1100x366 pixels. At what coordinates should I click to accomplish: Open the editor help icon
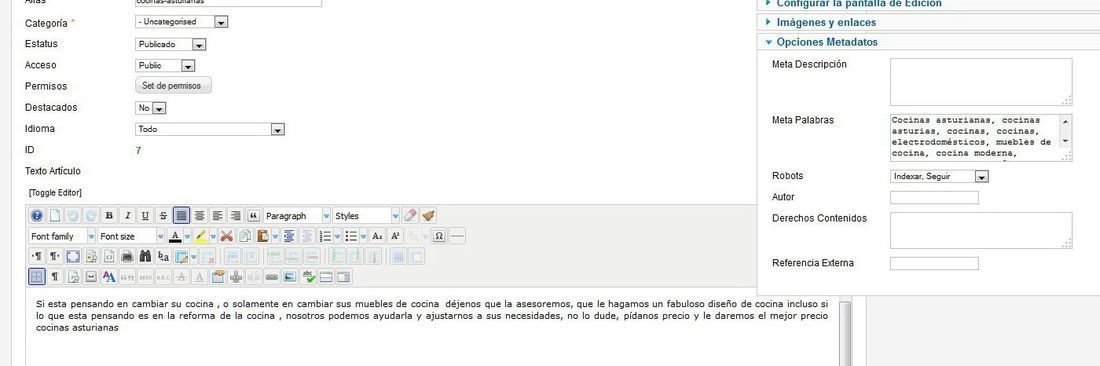pos(37,216)
